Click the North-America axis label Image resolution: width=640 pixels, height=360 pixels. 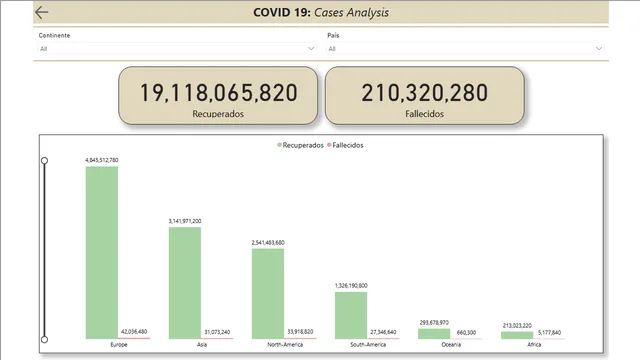point(285,344)
